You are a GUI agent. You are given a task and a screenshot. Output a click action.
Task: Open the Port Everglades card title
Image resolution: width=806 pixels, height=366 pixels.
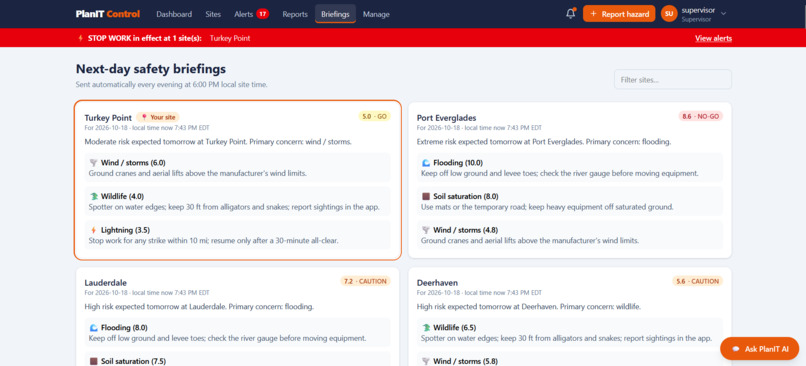[x=447, y=118]
